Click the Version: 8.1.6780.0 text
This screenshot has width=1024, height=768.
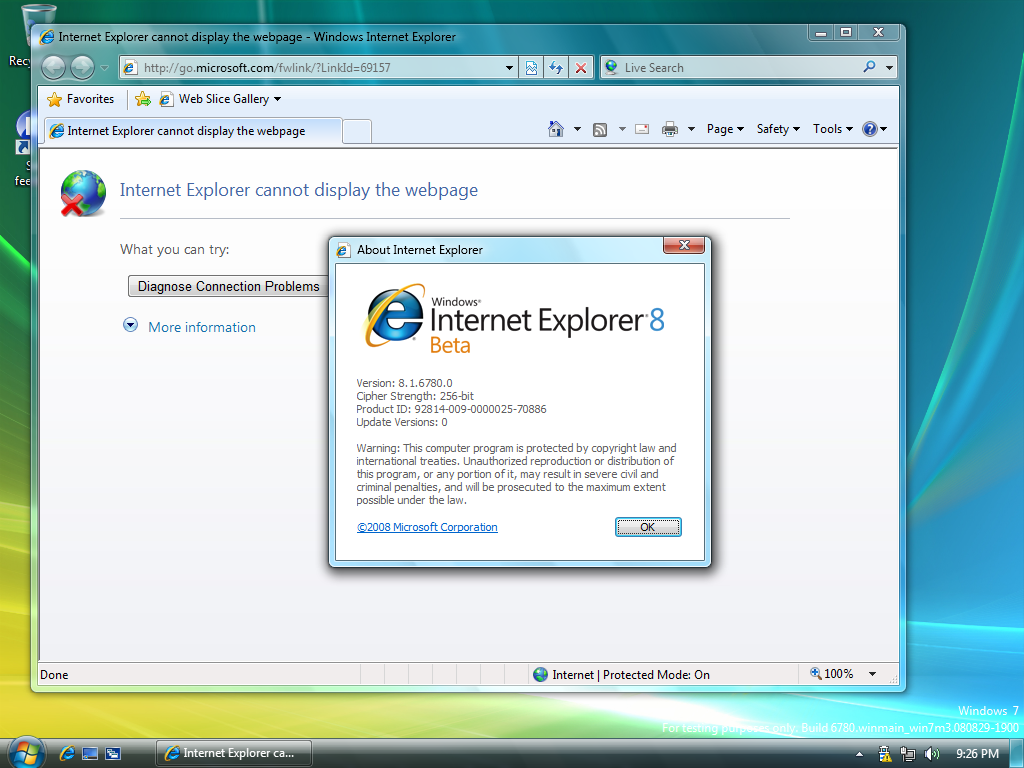pyautogui.click(x=404, y=383)
